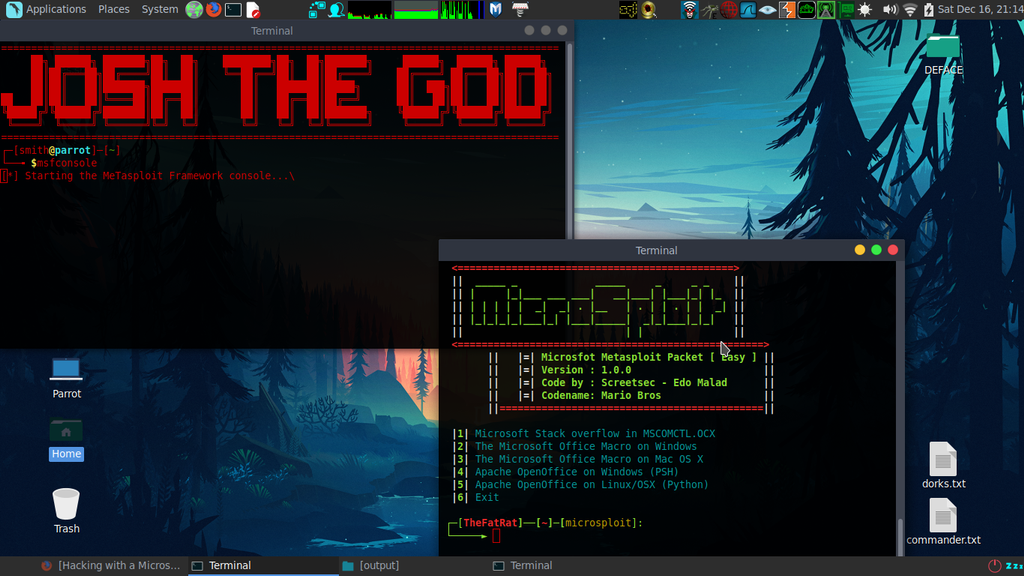1024x576 pixels.
Task: Switch to the [output] taskbar window
Action: [379, 565]
